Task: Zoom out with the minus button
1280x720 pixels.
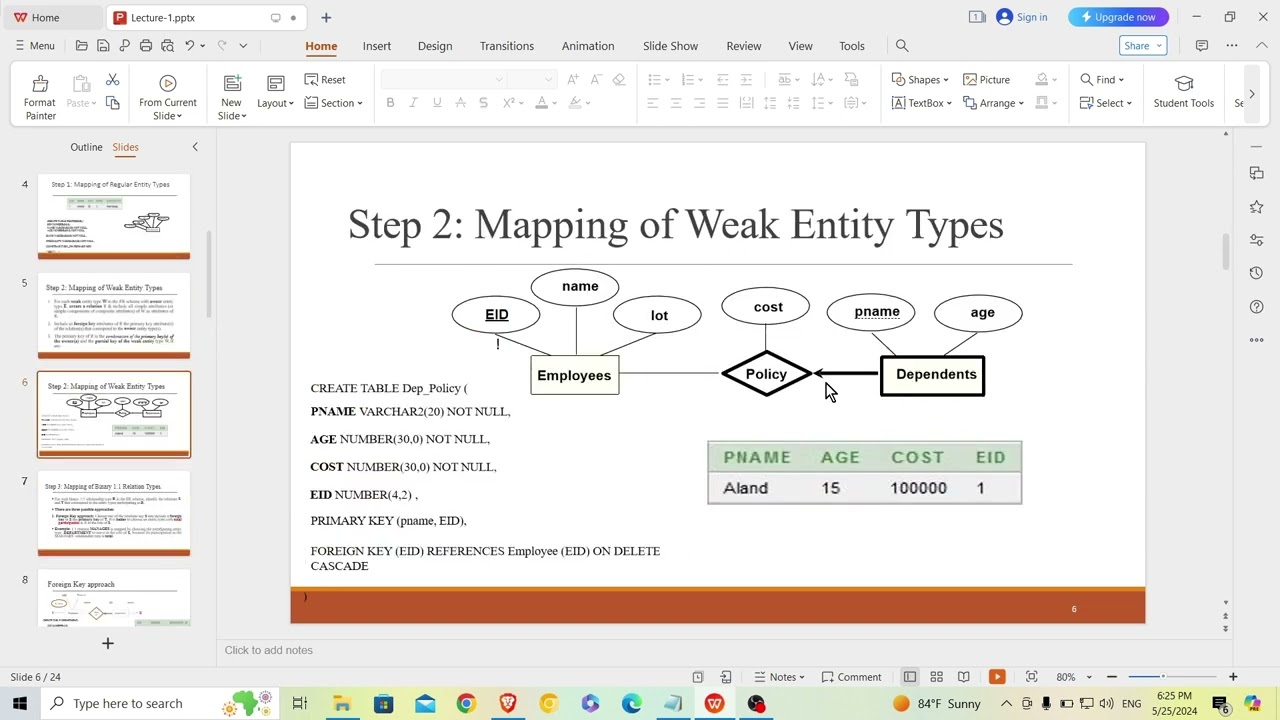Action: pos(1111,677)
